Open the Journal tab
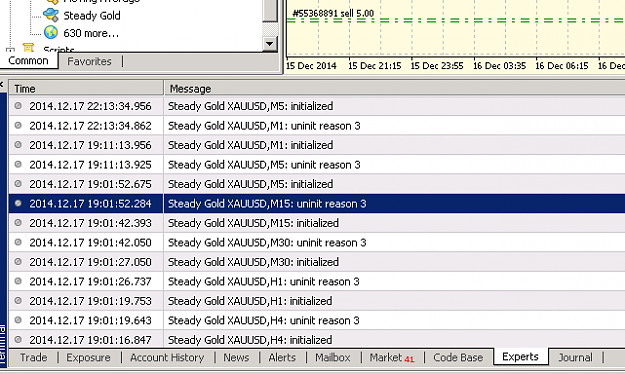This screenshot has width=625, height=374. pyautogui.click(x=575, y=357)
